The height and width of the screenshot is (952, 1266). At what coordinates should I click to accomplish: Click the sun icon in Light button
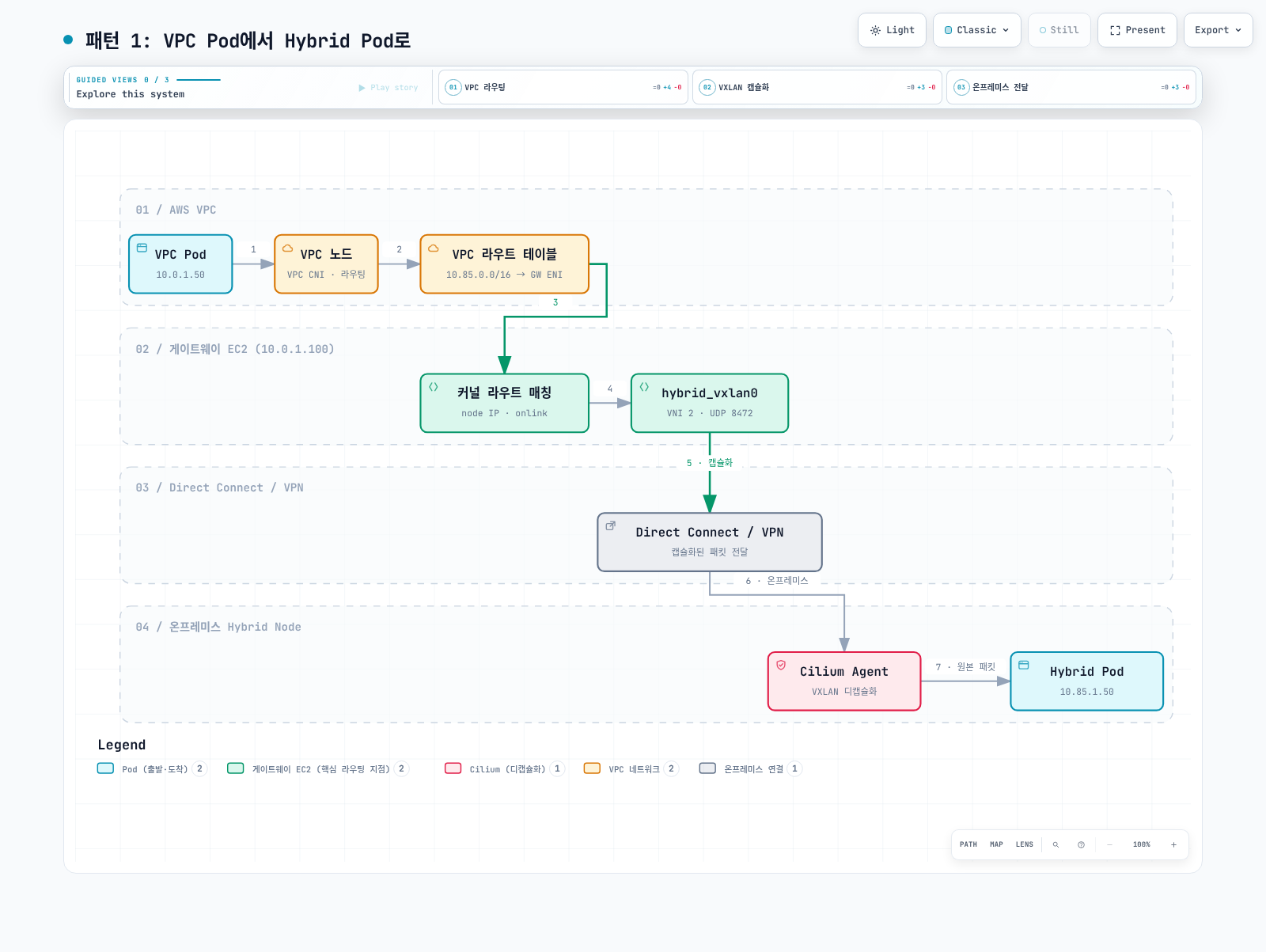tap(875, 30)
